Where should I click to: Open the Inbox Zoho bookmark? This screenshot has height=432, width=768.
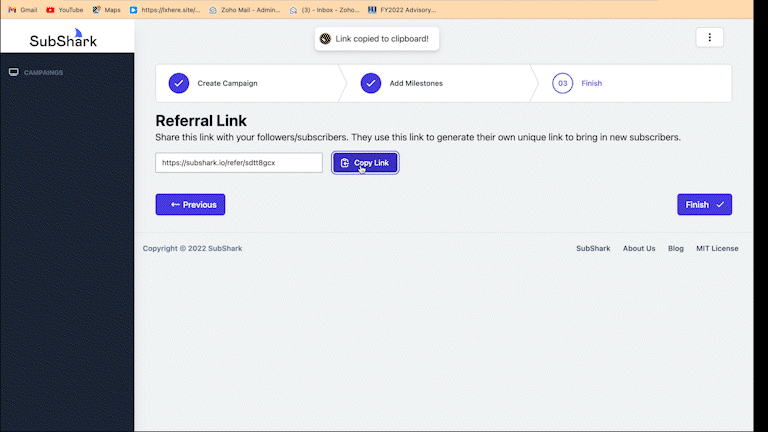tap(324, 10)
